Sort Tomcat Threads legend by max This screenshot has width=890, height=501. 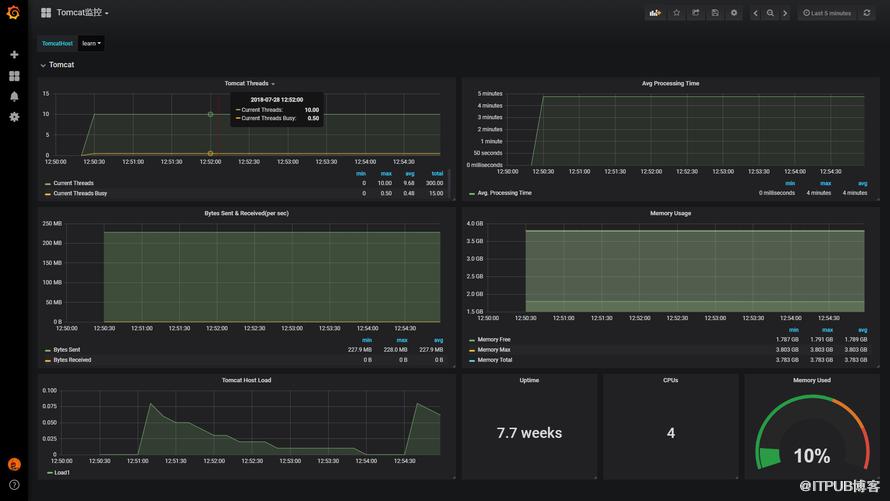[x=386, y=174]
